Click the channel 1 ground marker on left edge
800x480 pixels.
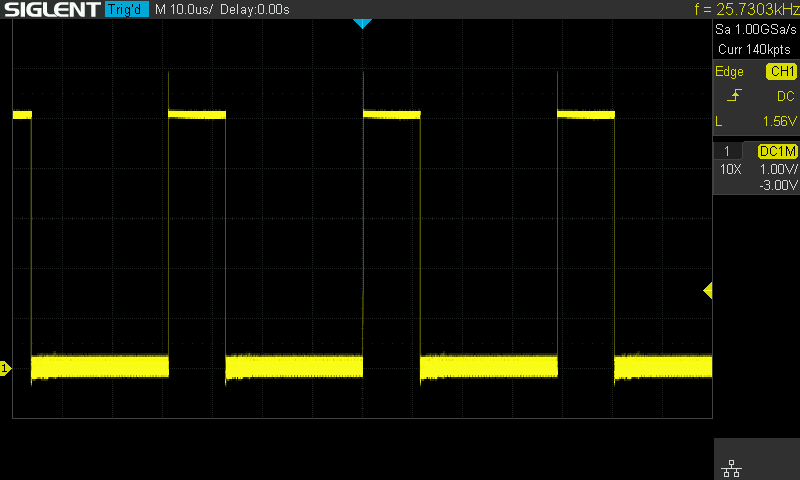coord(5,369)
